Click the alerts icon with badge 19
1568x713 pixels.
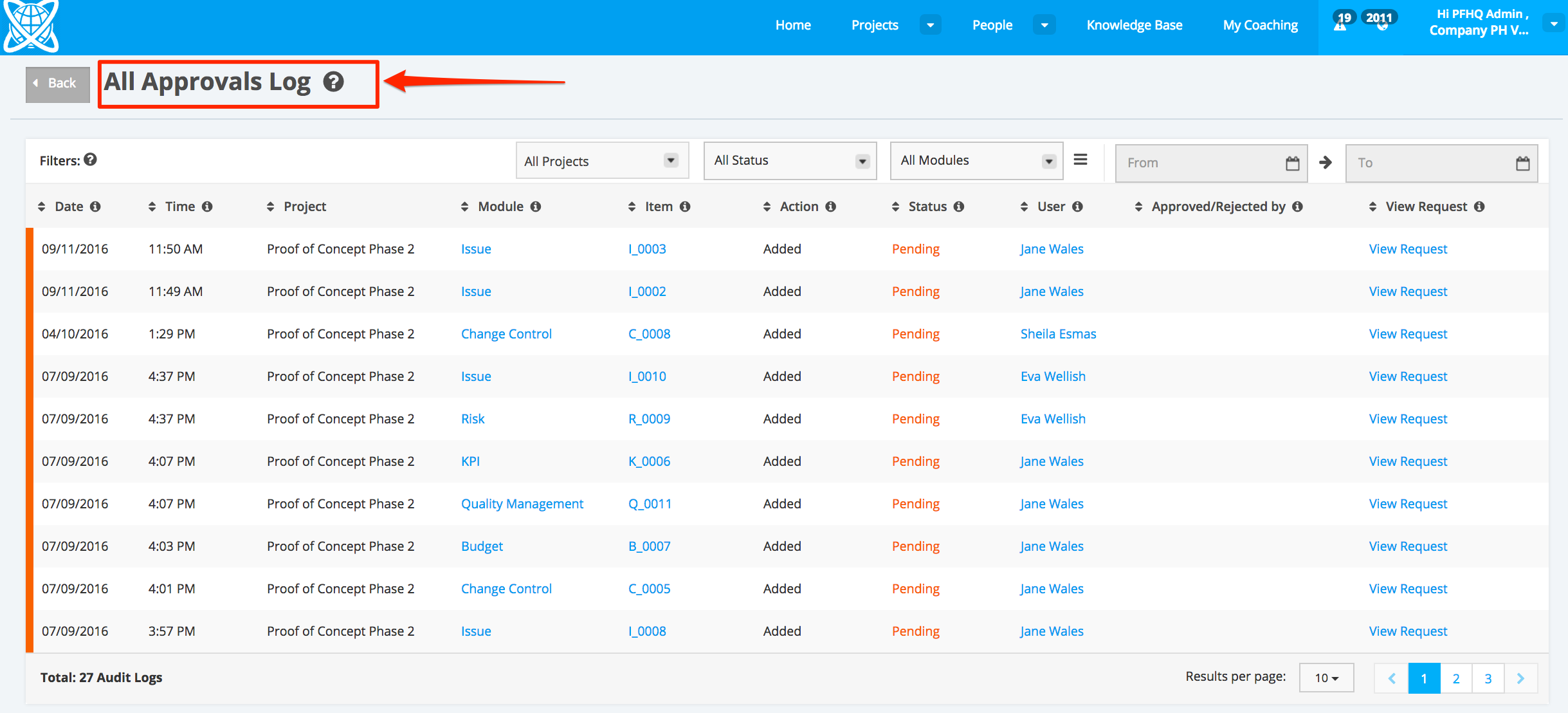point(1340,24)
